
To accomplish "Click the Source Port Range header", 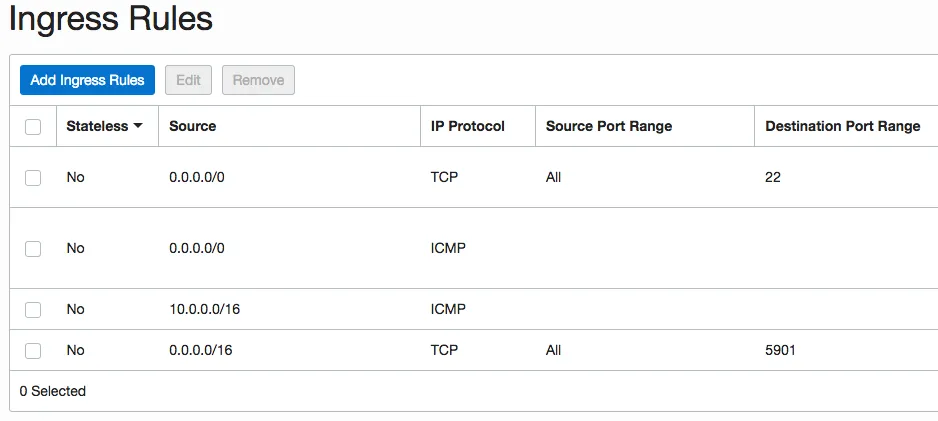I will [x=608, y=126].
